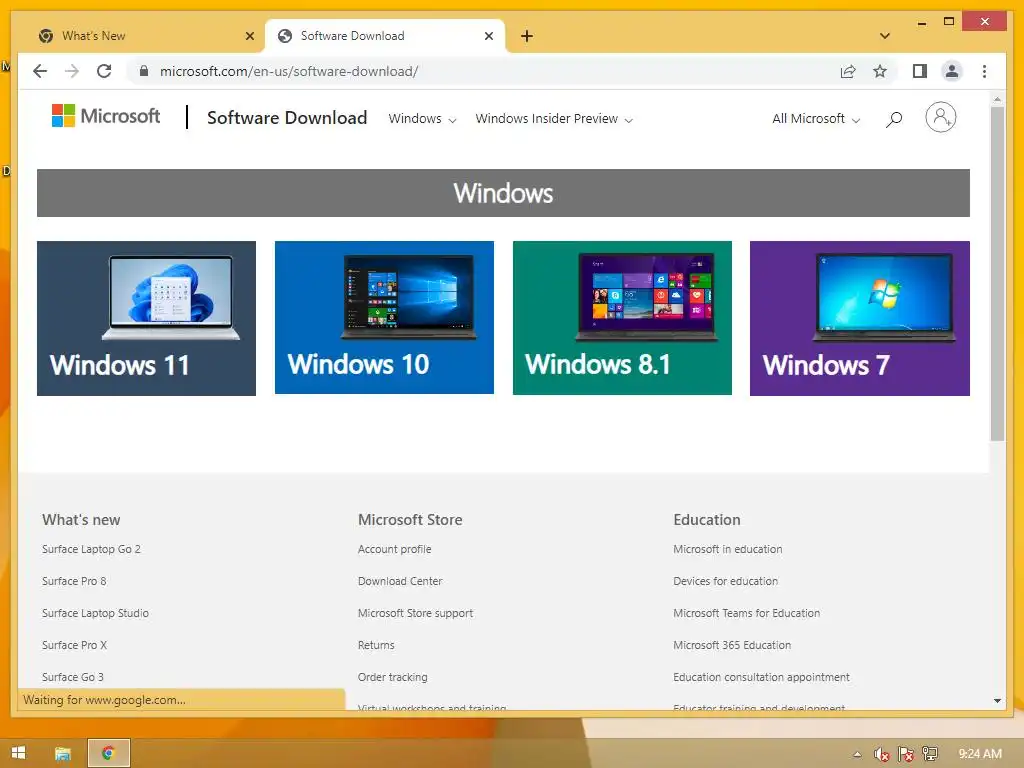Open the Chrome three-dot menu
Screen dimensions: 1024x768
[984, 71]
